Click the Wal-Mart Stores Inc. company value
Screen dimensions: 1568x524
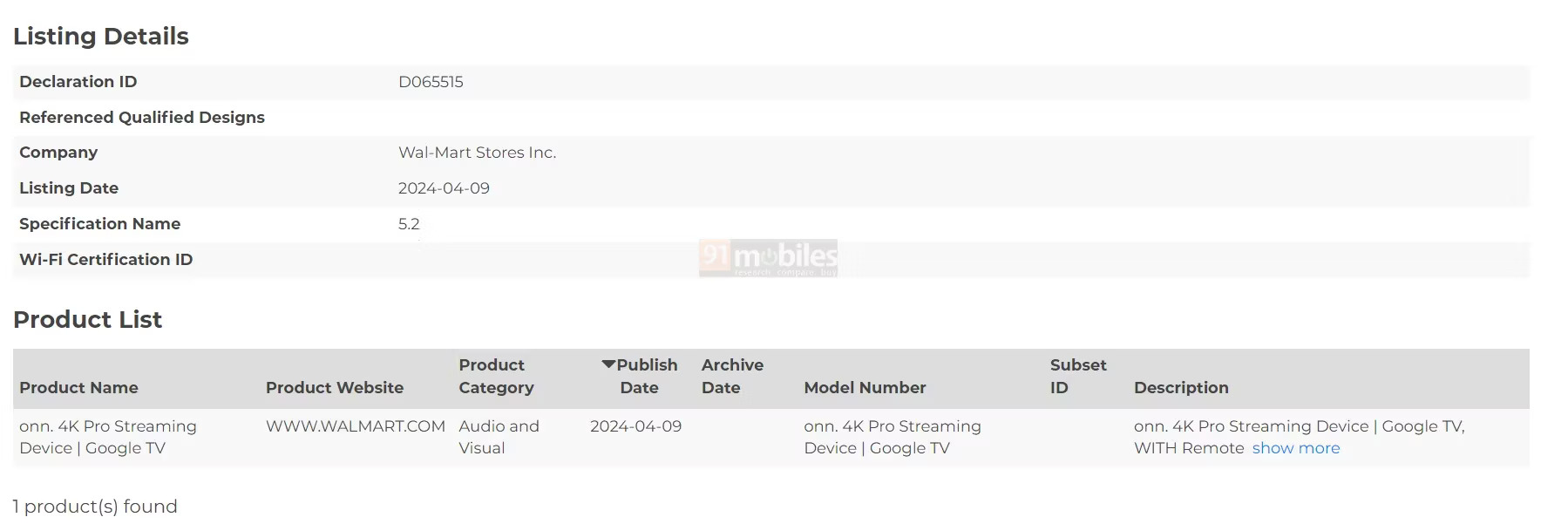pos(477,153)
